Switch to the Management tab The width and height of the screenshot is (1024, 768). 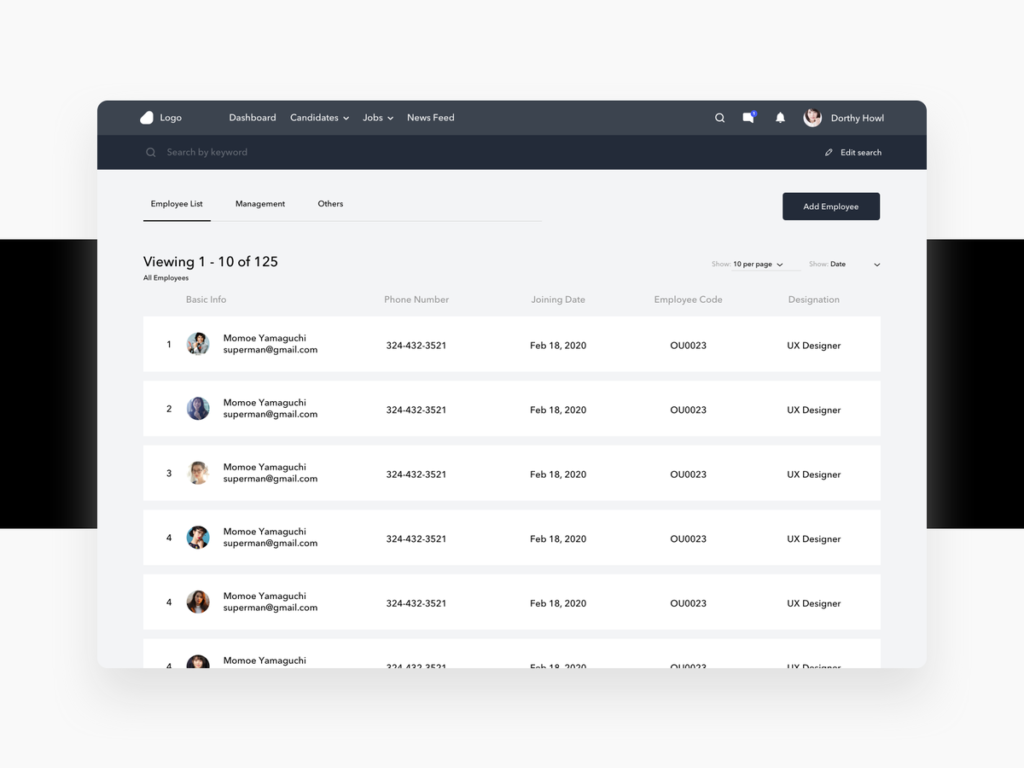tap(260, 203)
